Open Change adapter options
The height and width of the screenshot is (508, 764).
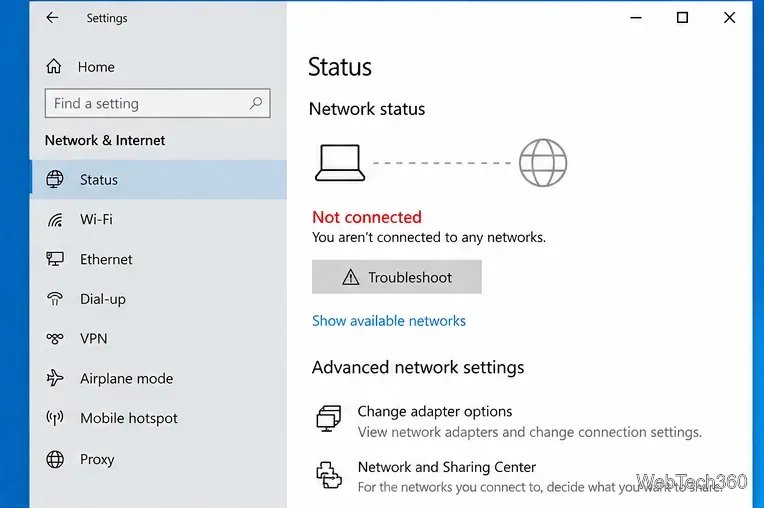435,412
